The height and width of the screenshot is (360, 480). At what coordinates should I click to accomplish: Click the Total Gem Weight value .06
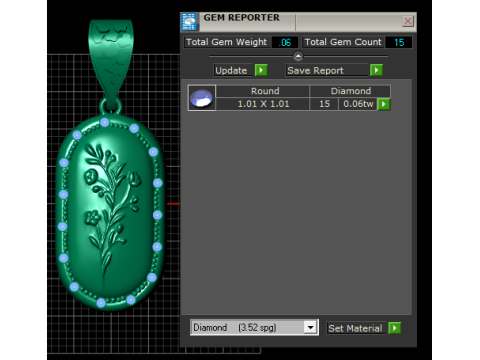(x=285, y=42)
